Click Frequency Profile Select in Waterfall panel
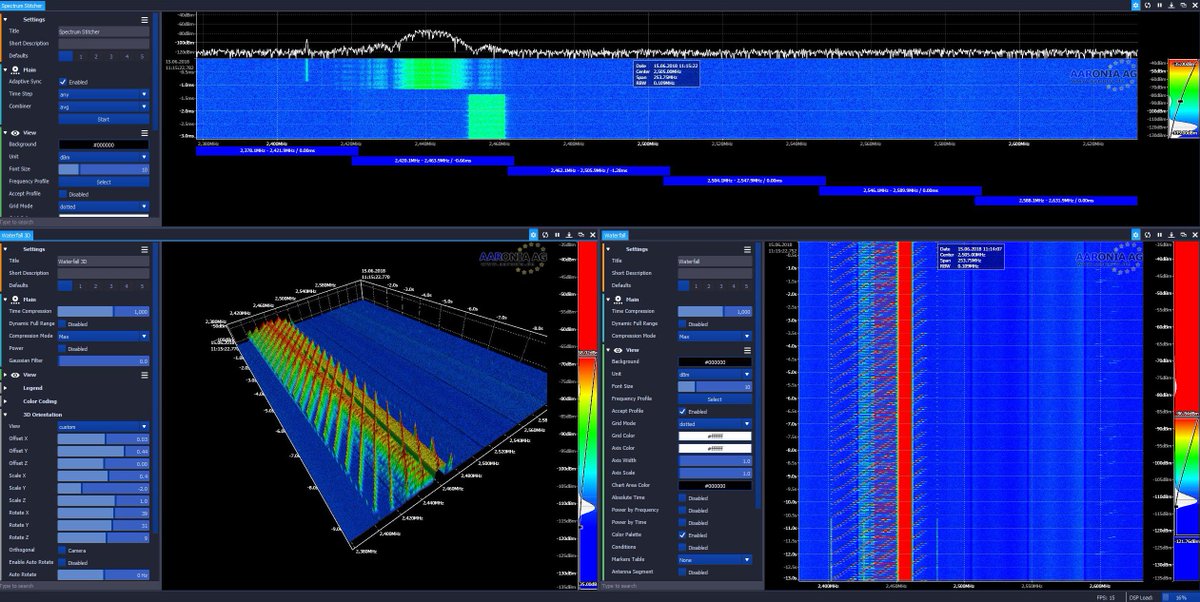The width and height of the screenshot is (1200, 602). tap(714, 399)
